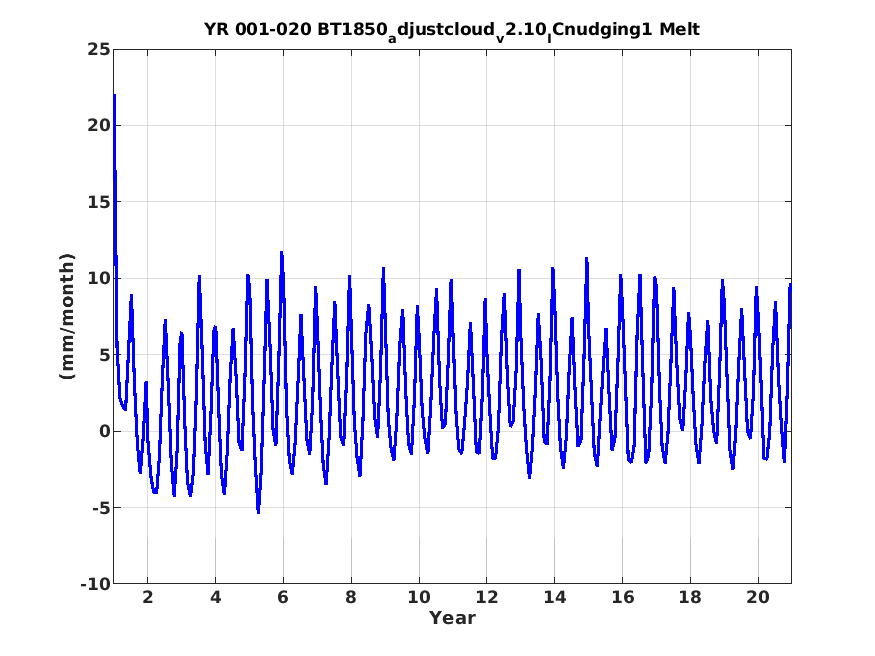Click the deepest trough just after year 5
Screen dimensions: 875x656
tap(258, 512)
